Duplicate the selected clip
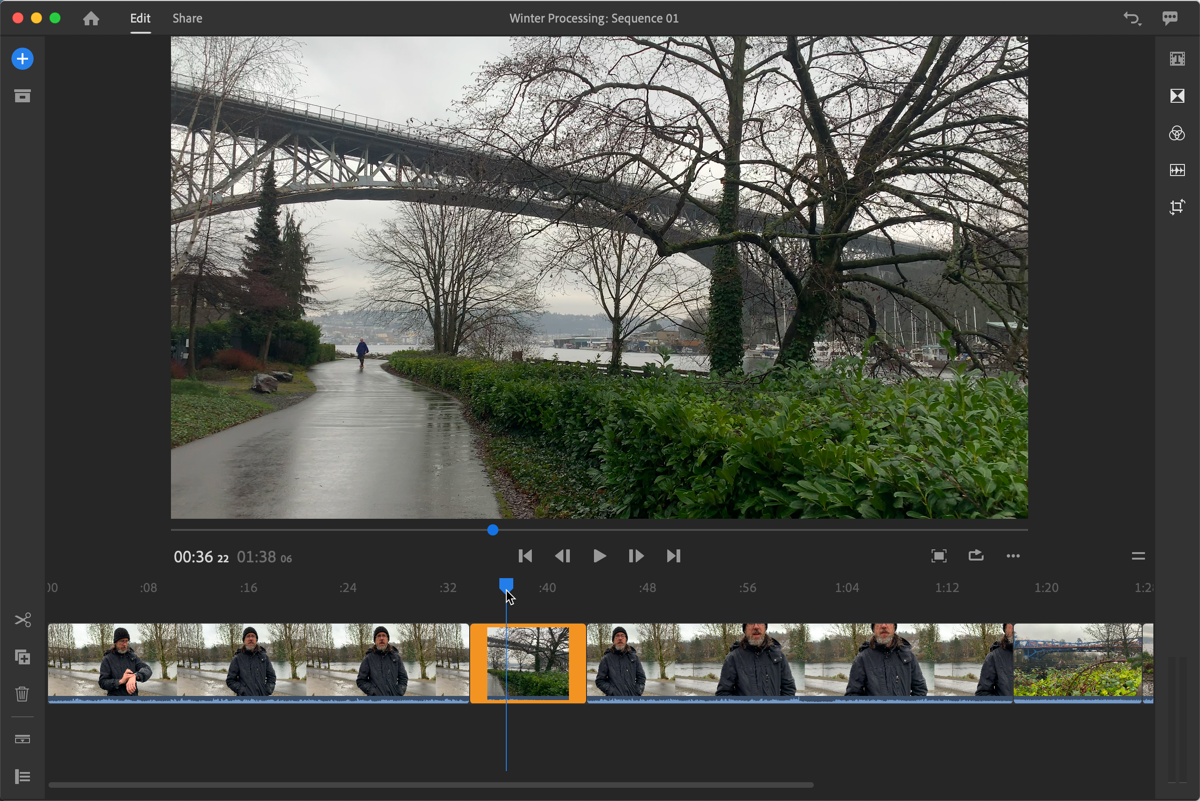Screen dimensions: 1200x801 22,657
